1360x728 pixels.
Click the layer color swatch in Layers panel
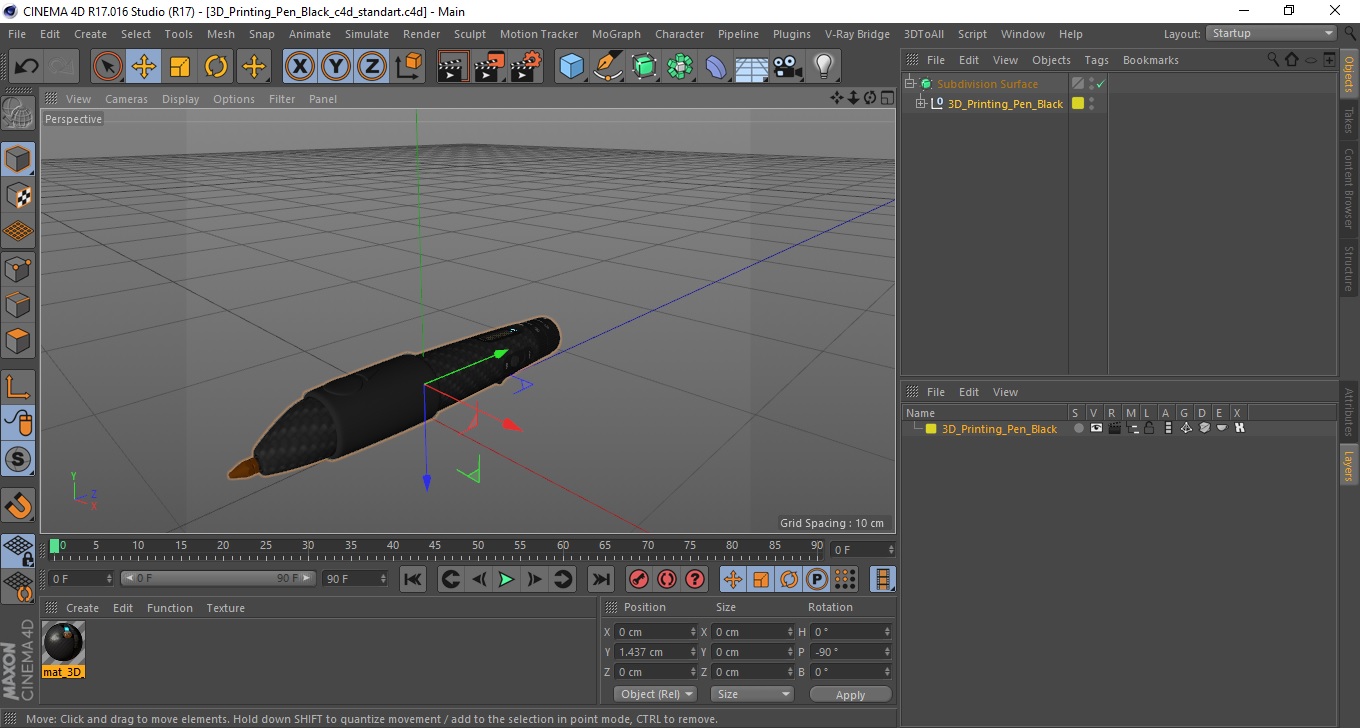931,429
